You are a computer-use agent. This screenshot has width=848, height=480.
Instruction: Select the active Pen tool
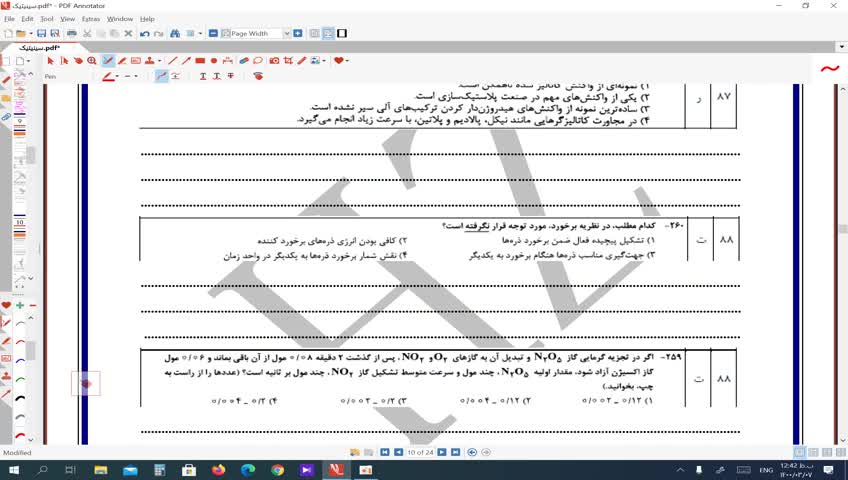108,61
